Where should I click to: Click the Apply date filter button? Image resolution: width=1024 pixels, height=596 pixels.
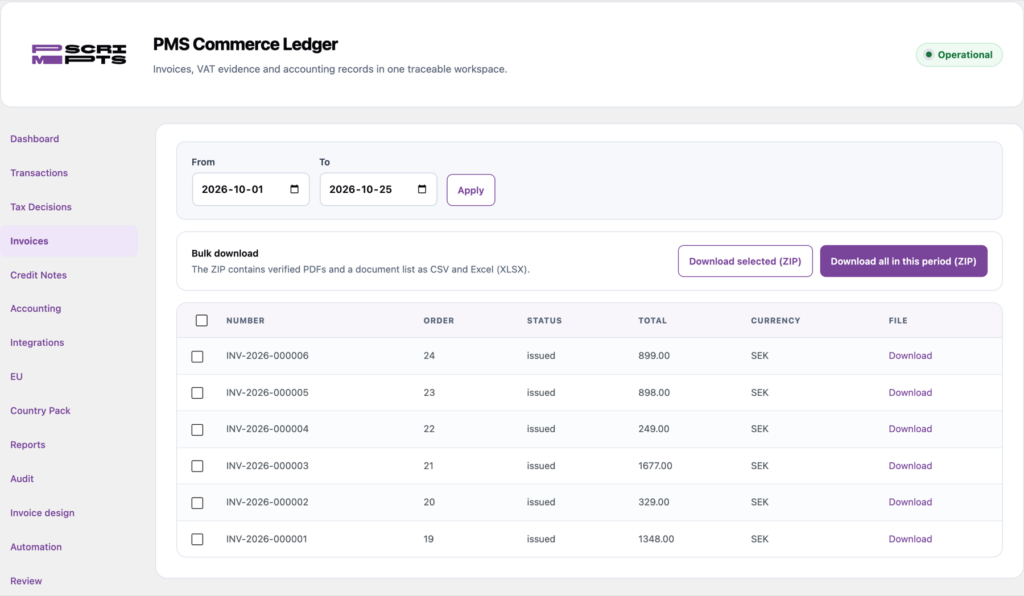click(471, 190)
